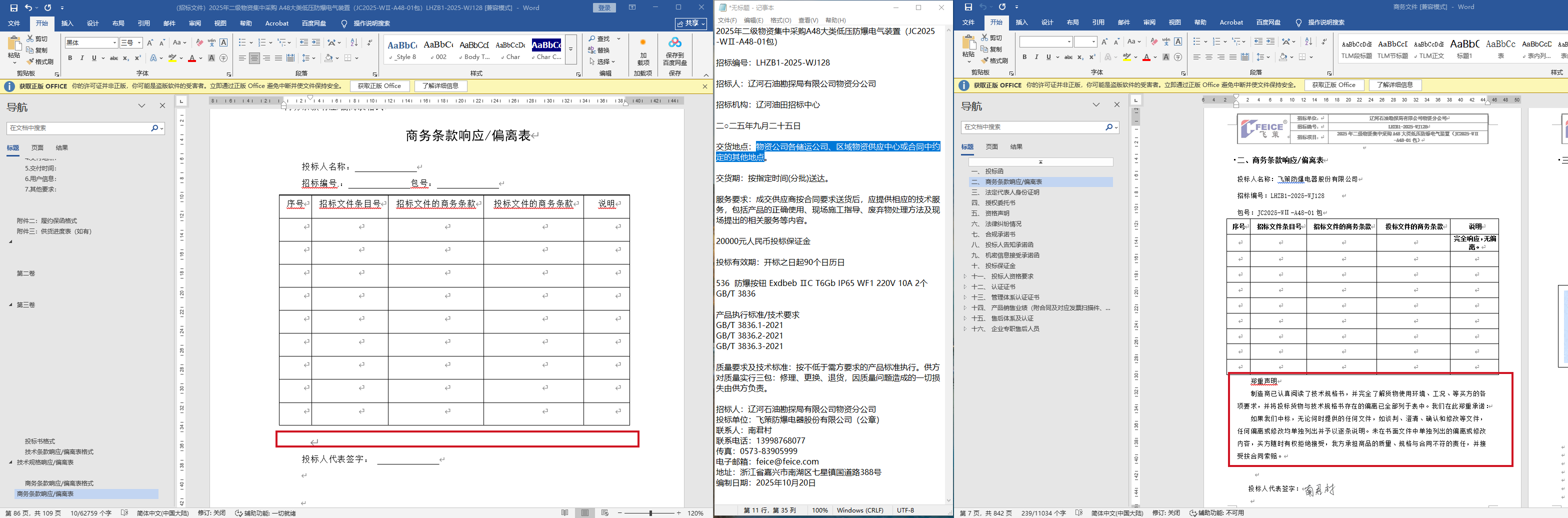Click 登录 button in 招标文件 title bar
This screenshot has width=1568, height=518.
click(604, 8)
